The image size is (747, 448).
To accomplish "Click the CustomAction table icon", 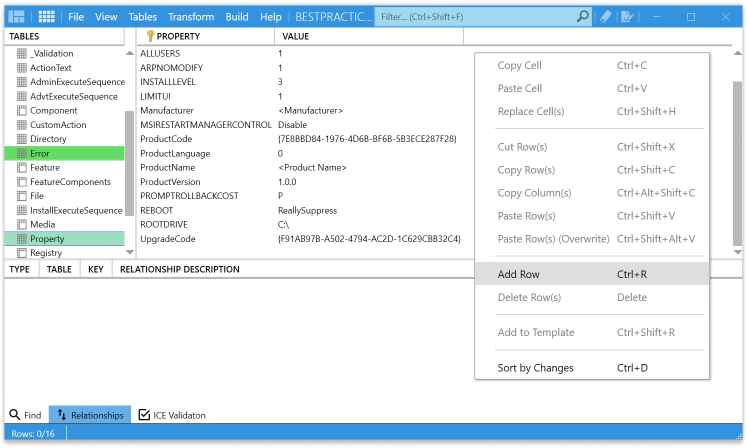I will point(21,125).
